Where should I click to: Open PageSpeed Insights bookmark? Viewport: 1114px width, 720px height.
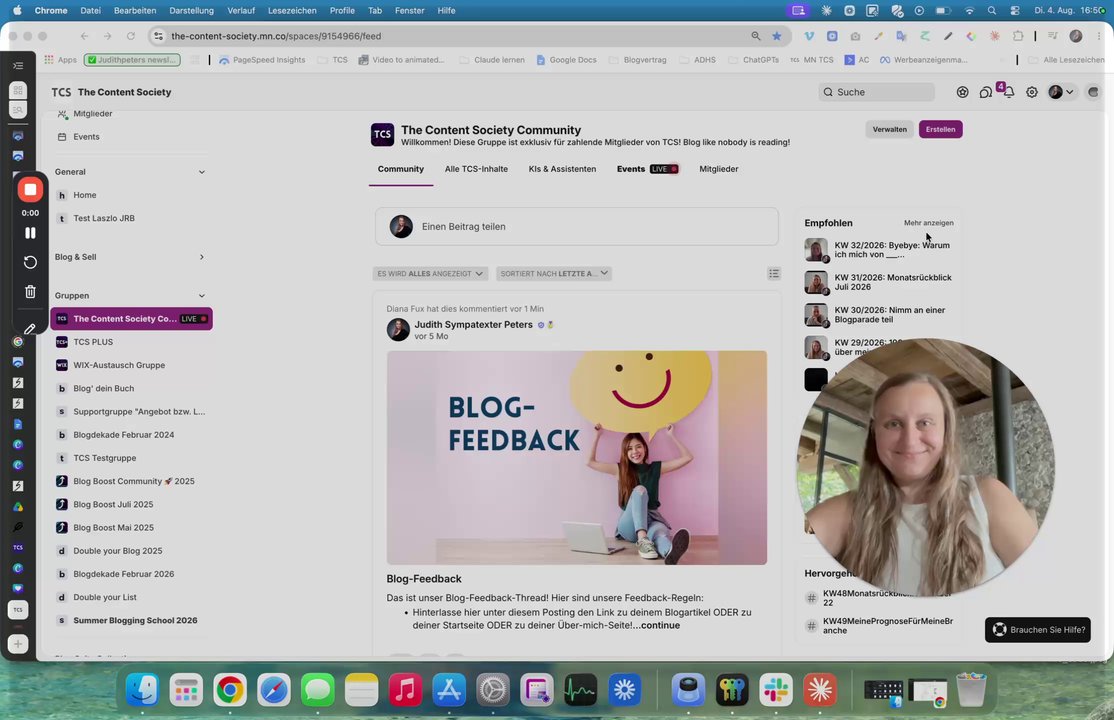pos(262,60)
